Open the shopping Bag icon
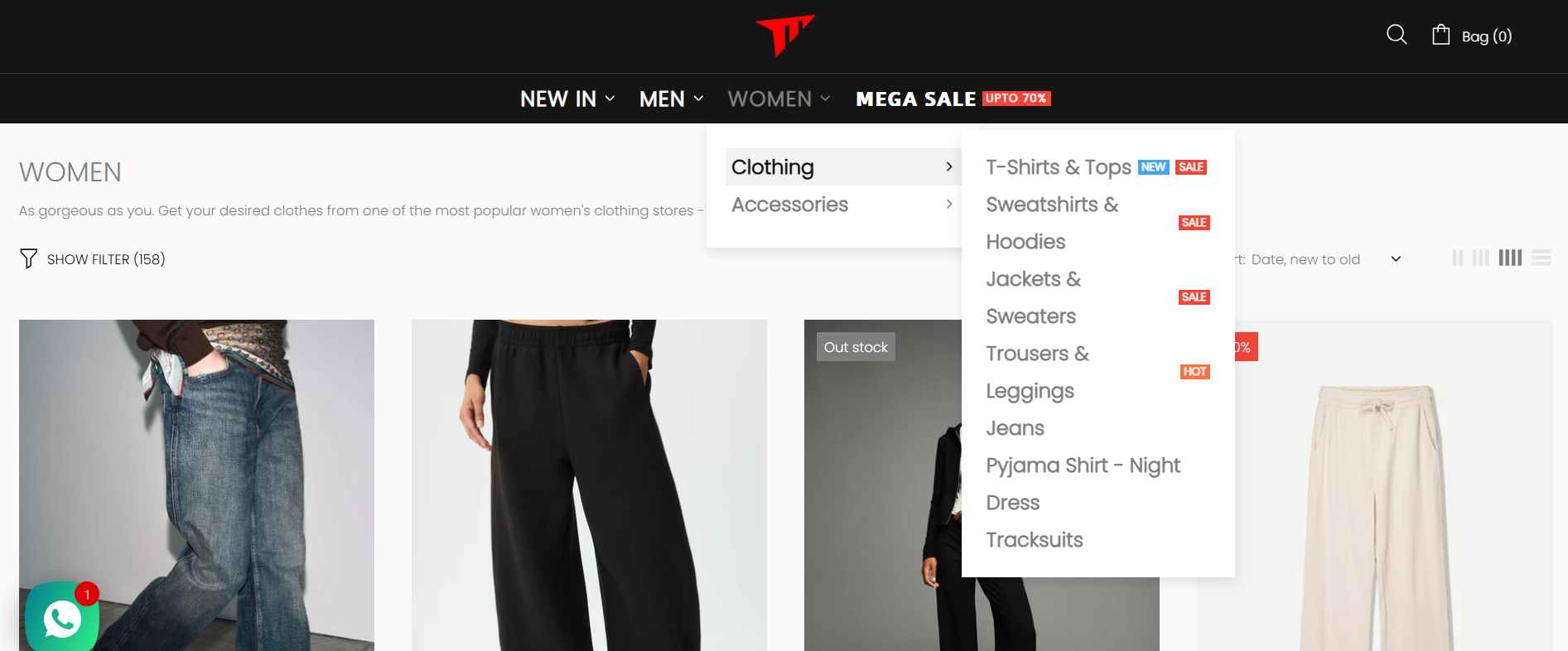The image size is (1568, 651). tap(1441, 35)
